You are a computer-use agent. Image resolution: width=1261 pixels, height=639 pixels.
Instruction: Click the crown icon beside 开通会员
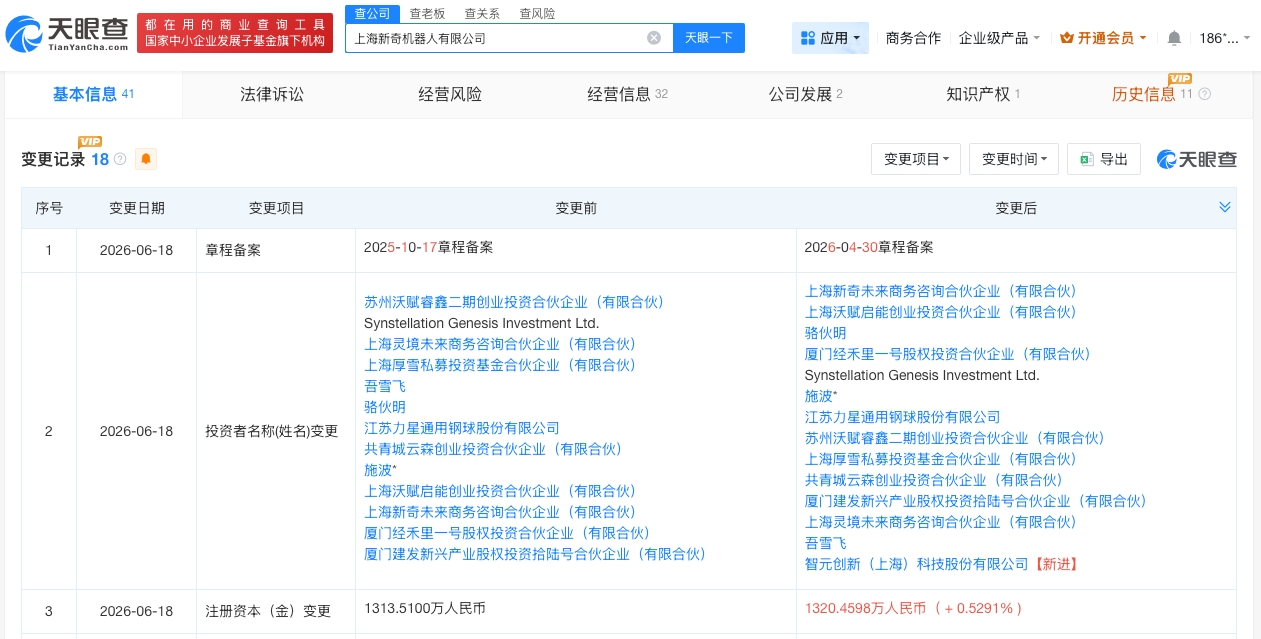click(x=1066, y=38)
